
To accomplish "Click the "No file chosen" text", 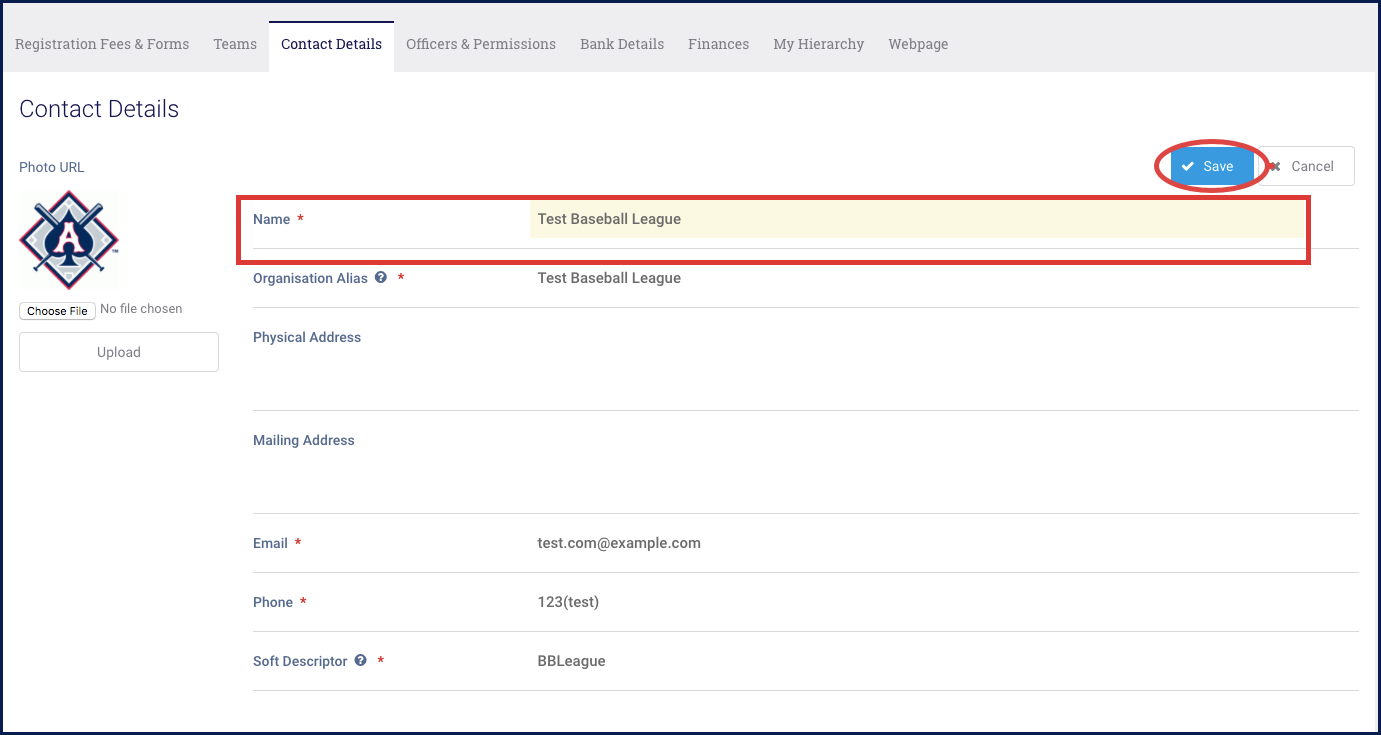I will point(142,309).
